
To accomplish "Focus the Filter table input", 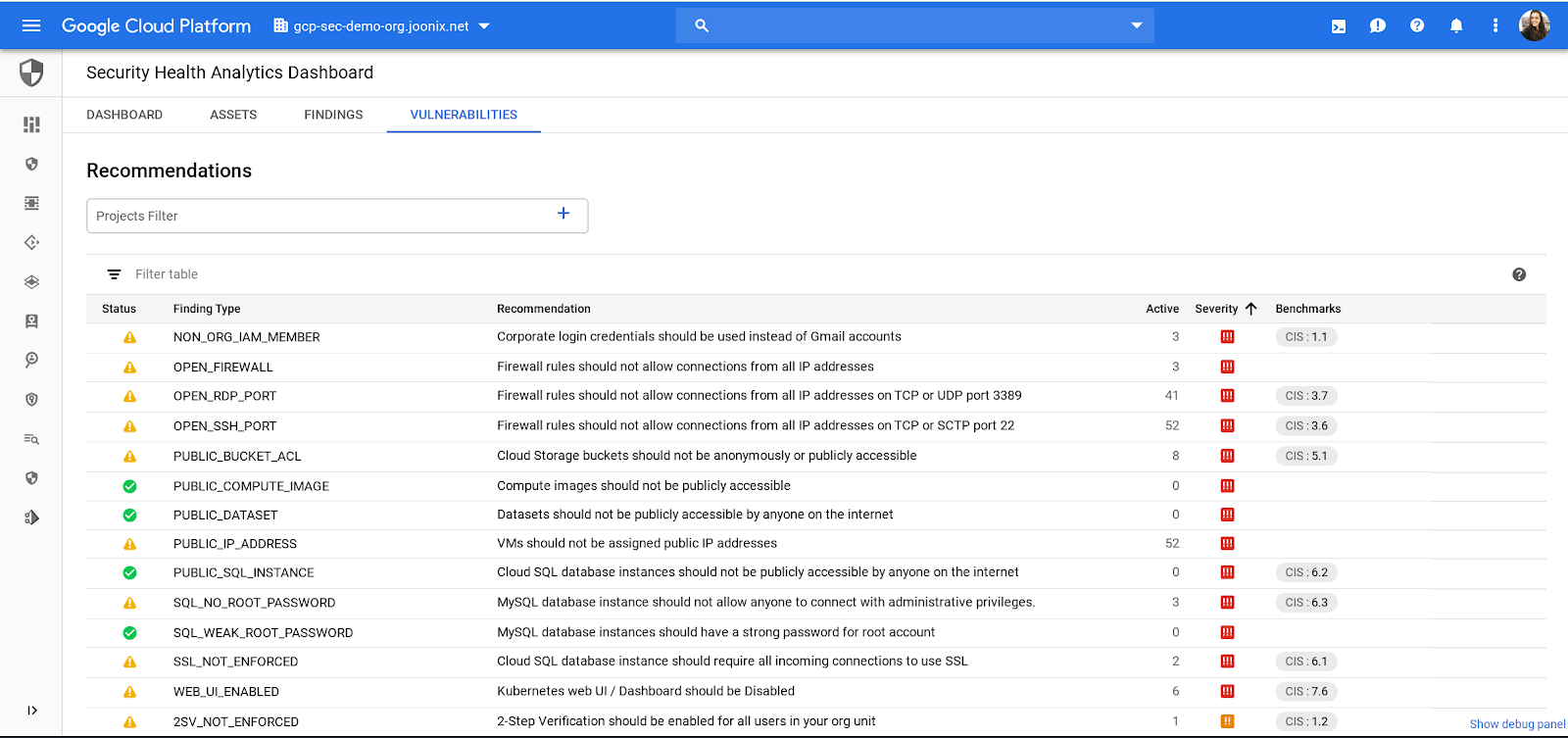I will coord(167,274).
